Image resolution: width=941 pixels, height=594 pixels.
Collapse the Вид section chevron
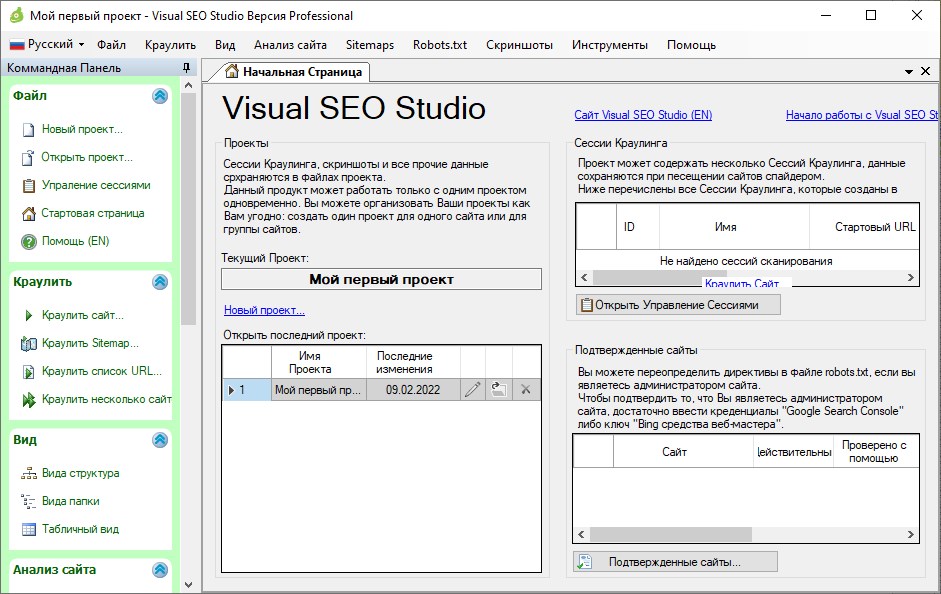point(159,440)
